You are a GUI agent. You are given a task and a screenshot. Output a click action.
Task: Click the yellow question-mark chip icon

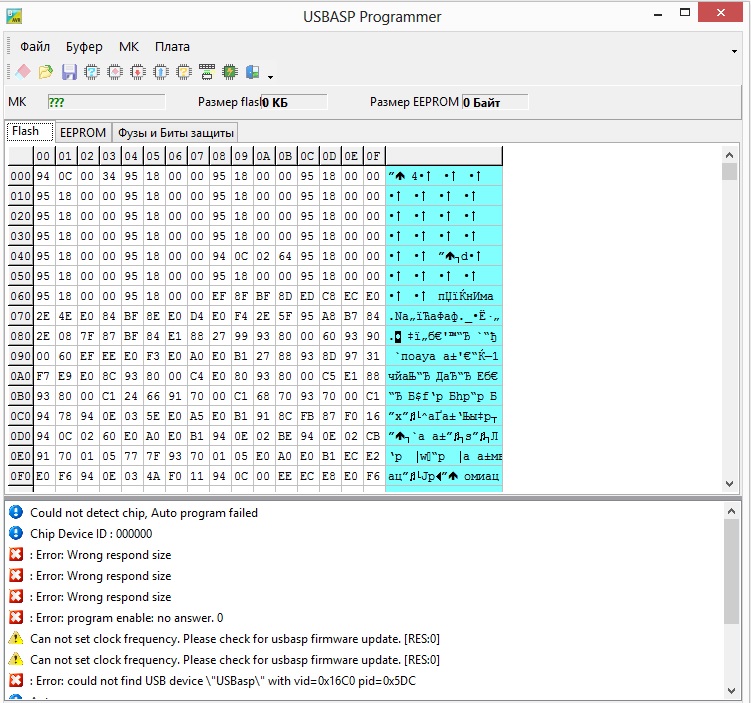[184, 72]
